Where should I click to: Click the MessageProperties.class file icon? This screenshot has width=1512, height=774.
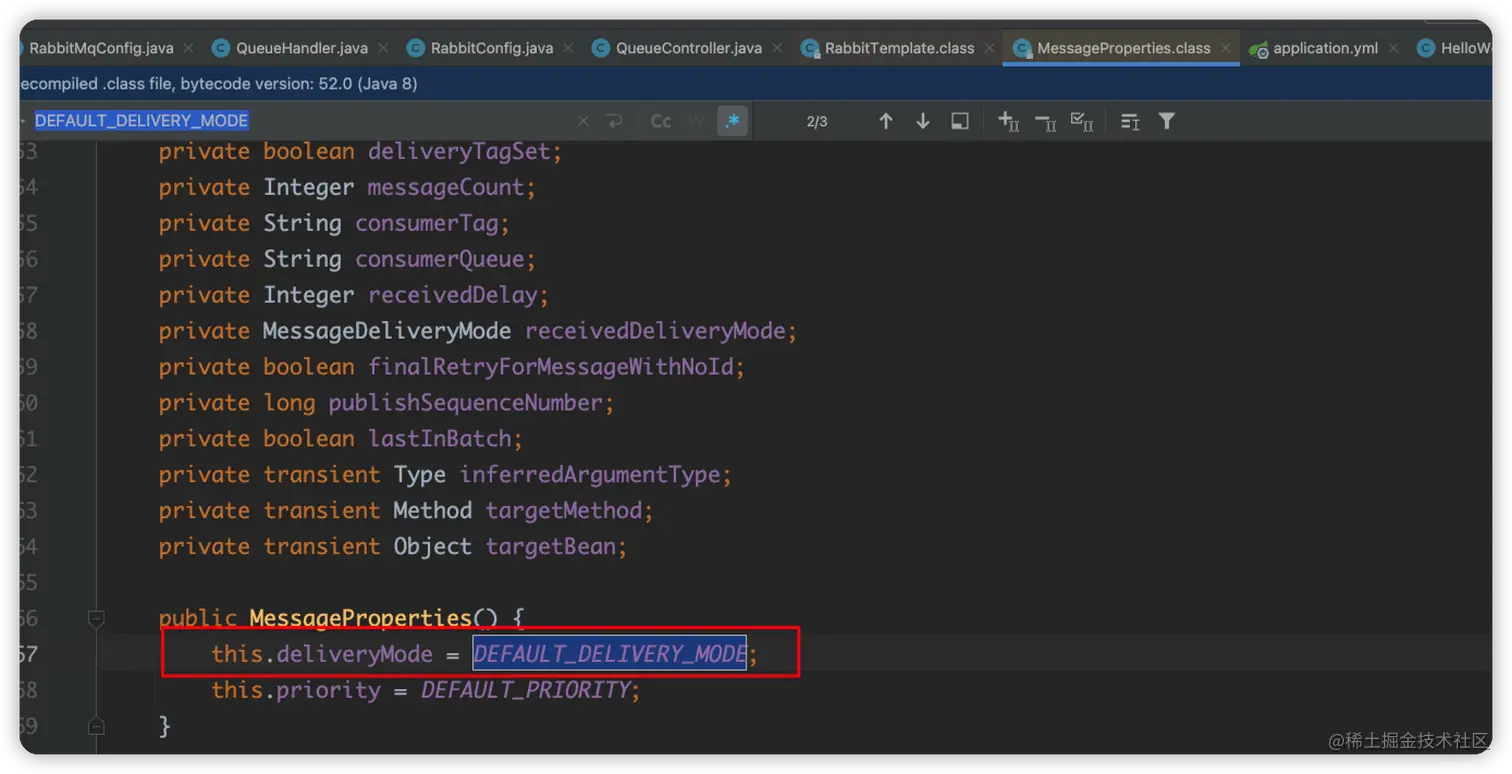pyautogui.click(x=1021, y=48)
